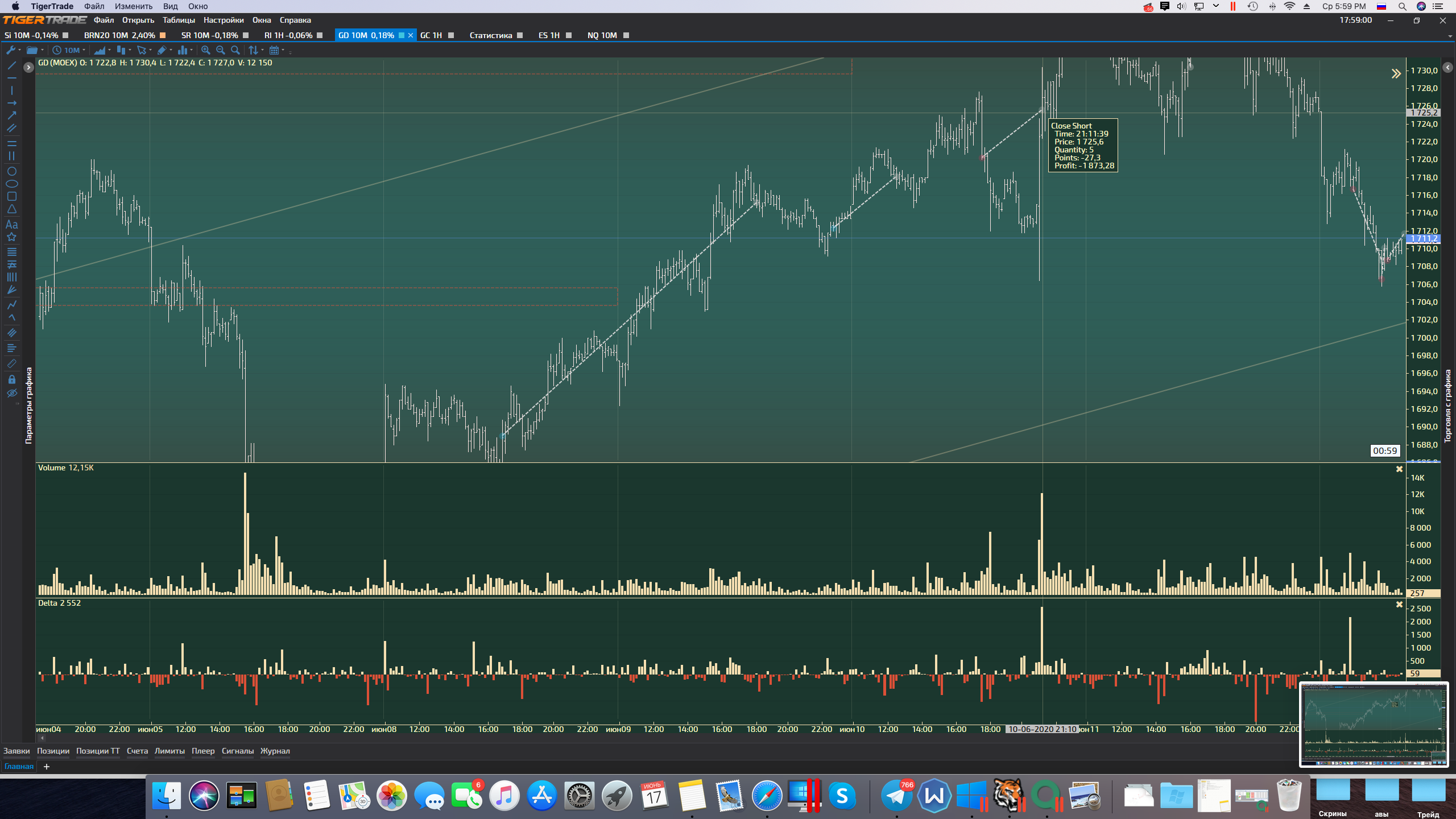Open the Позиции bottom panel link
The height and width of the screenshot is (819, 1456).
(x=53, y=751)
